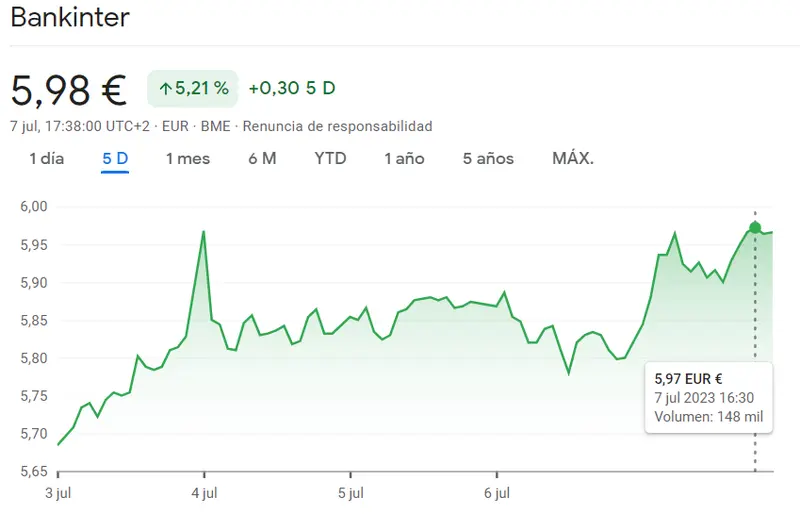Select the 1 día time range tab
This screenshot has width=800, height=514.
46,159
